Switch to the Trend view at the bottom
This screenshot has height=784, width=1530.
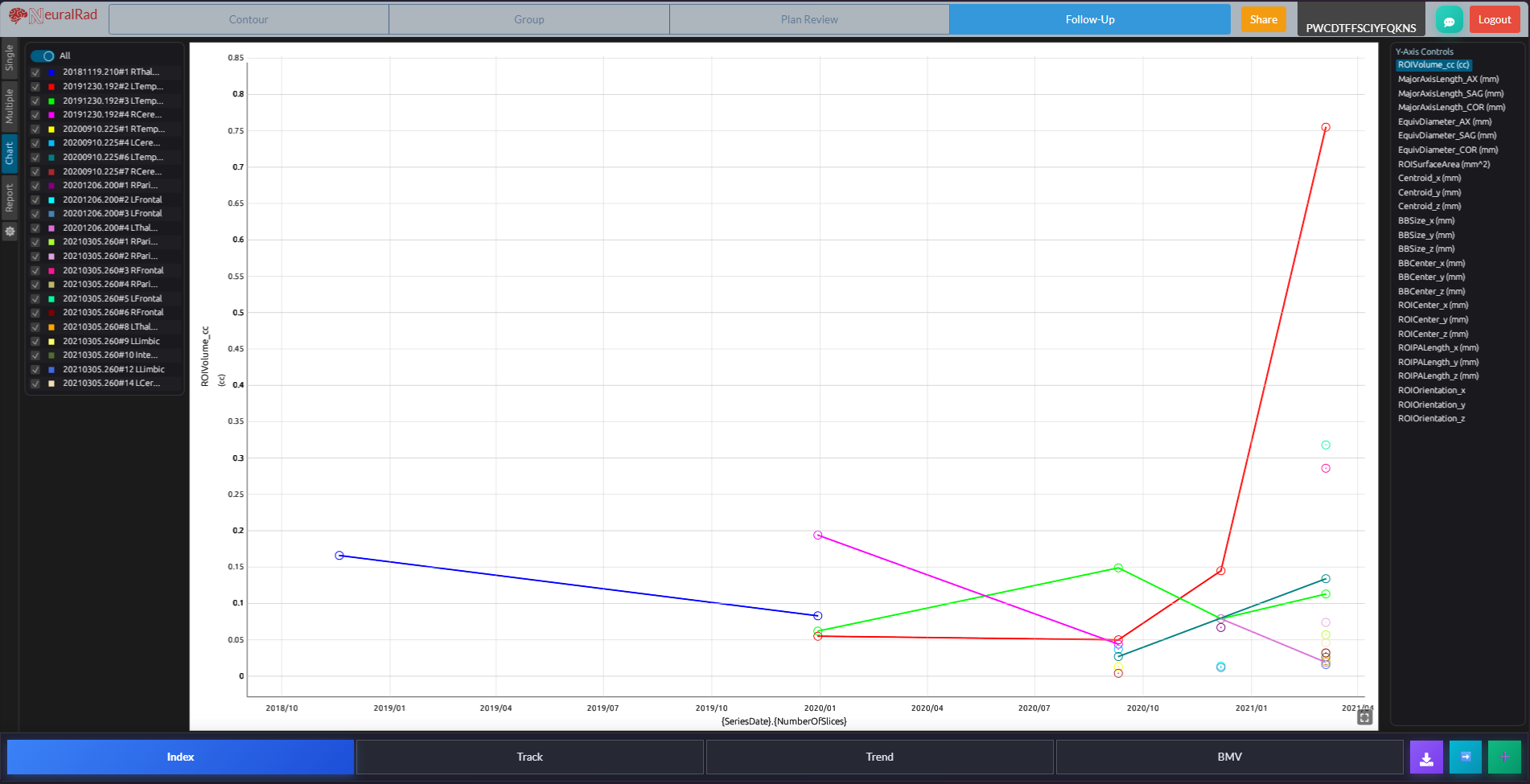879,757
